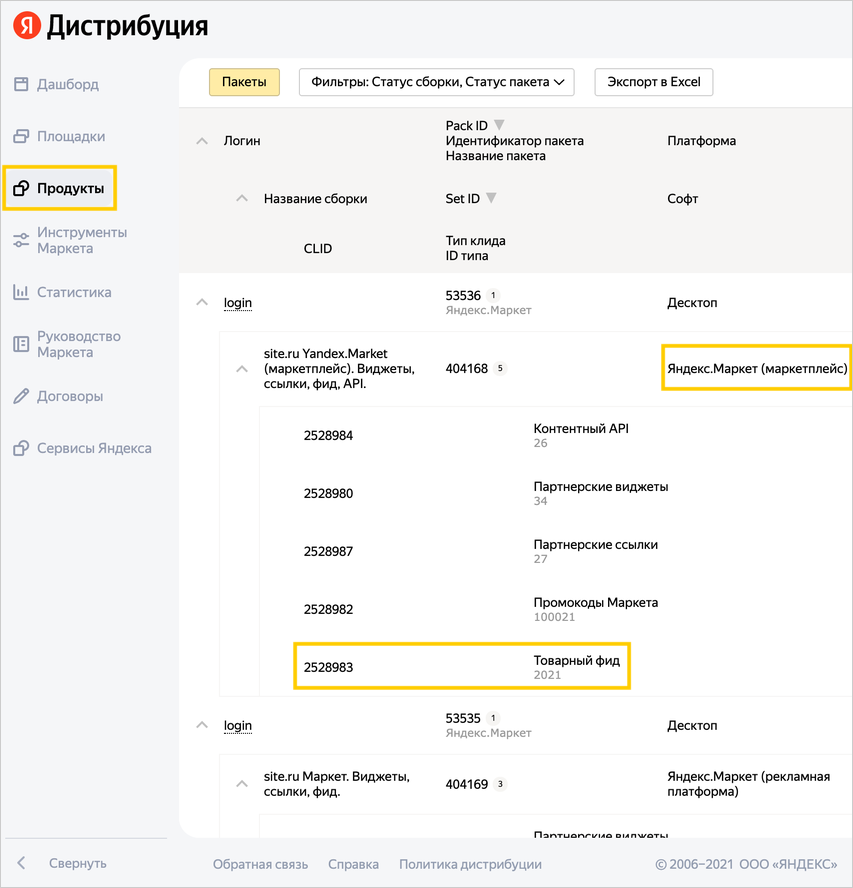Click Софт column header
853x888 pixels.
pos(683,199)
